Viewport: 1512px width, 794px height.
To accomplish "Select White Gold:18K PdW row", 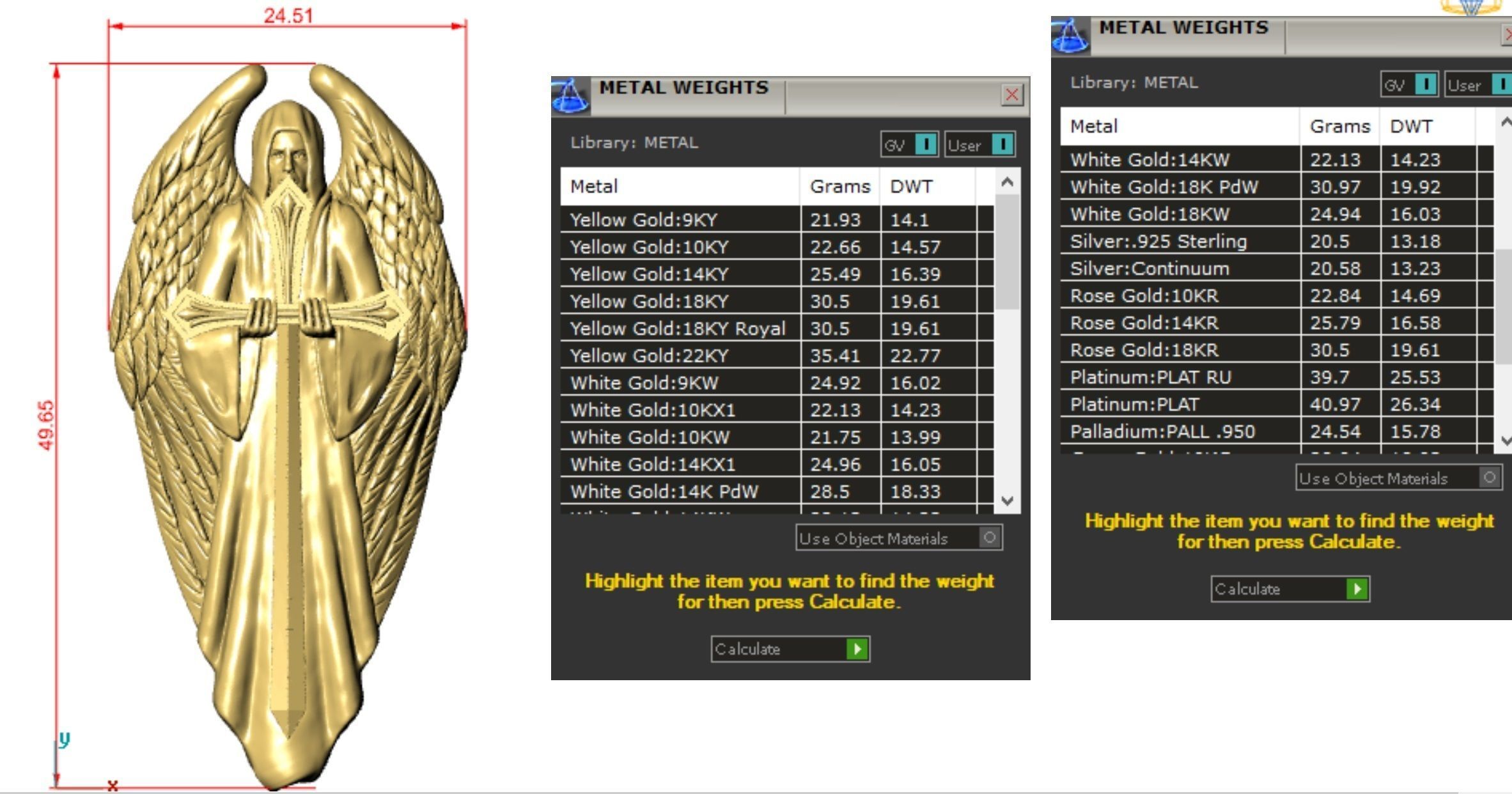I will [1277, 187].
